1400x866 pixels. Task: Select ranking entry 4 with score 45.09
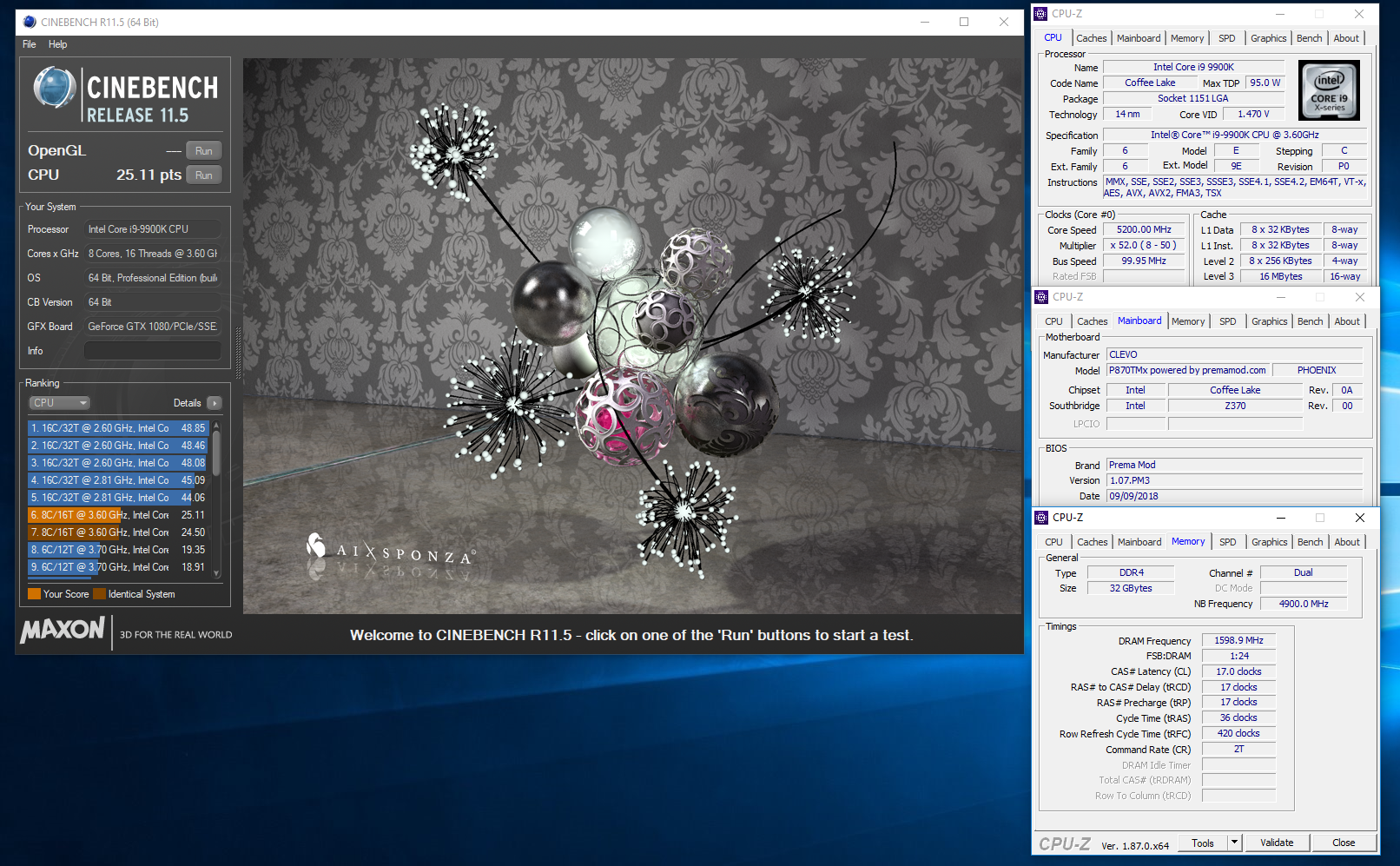click(118, 480)
